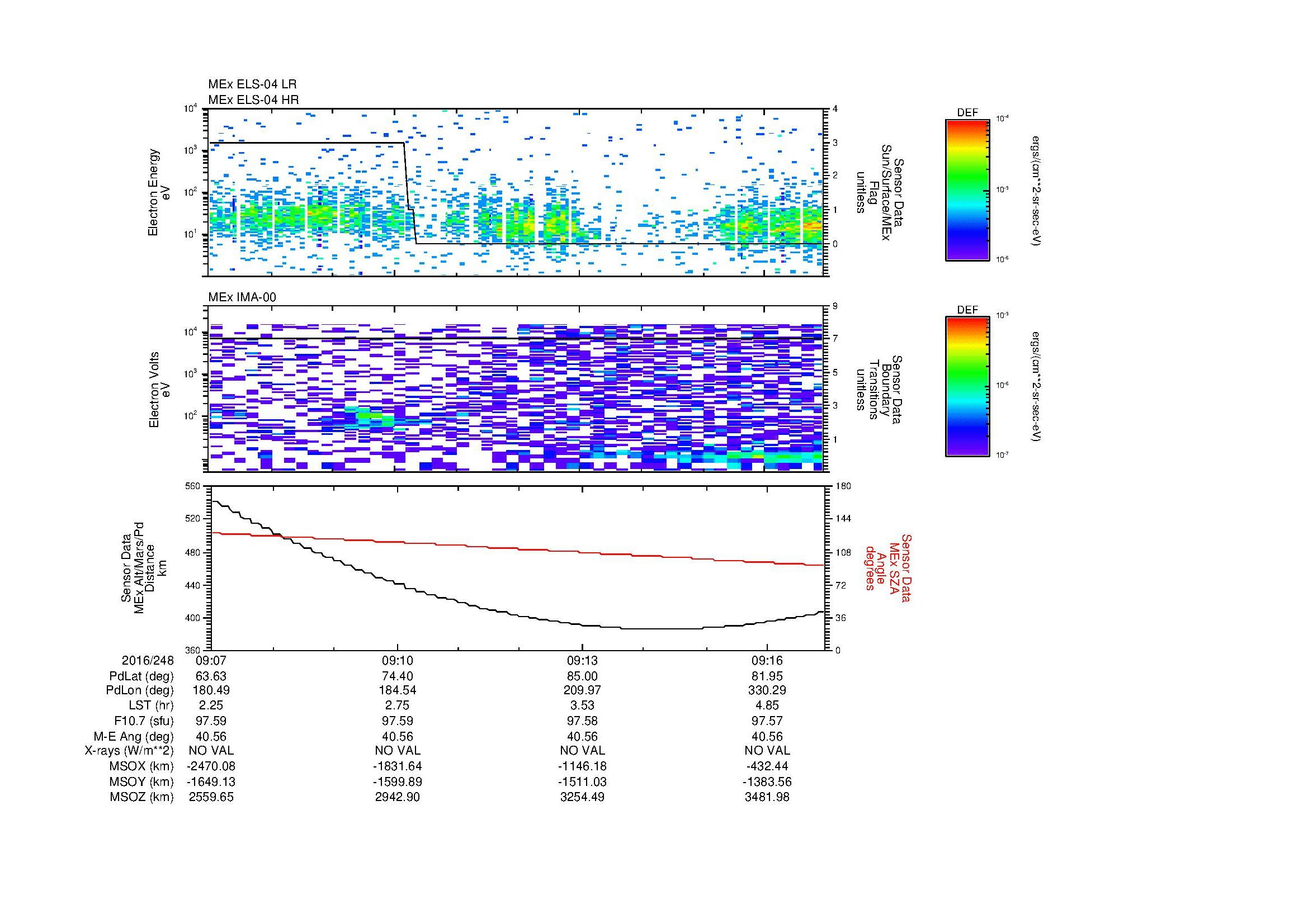Image resolution: width=1308 pixels, height=924 pixels.
Task: Select the "MSOX (km)" row label
Action: (141, 766)
